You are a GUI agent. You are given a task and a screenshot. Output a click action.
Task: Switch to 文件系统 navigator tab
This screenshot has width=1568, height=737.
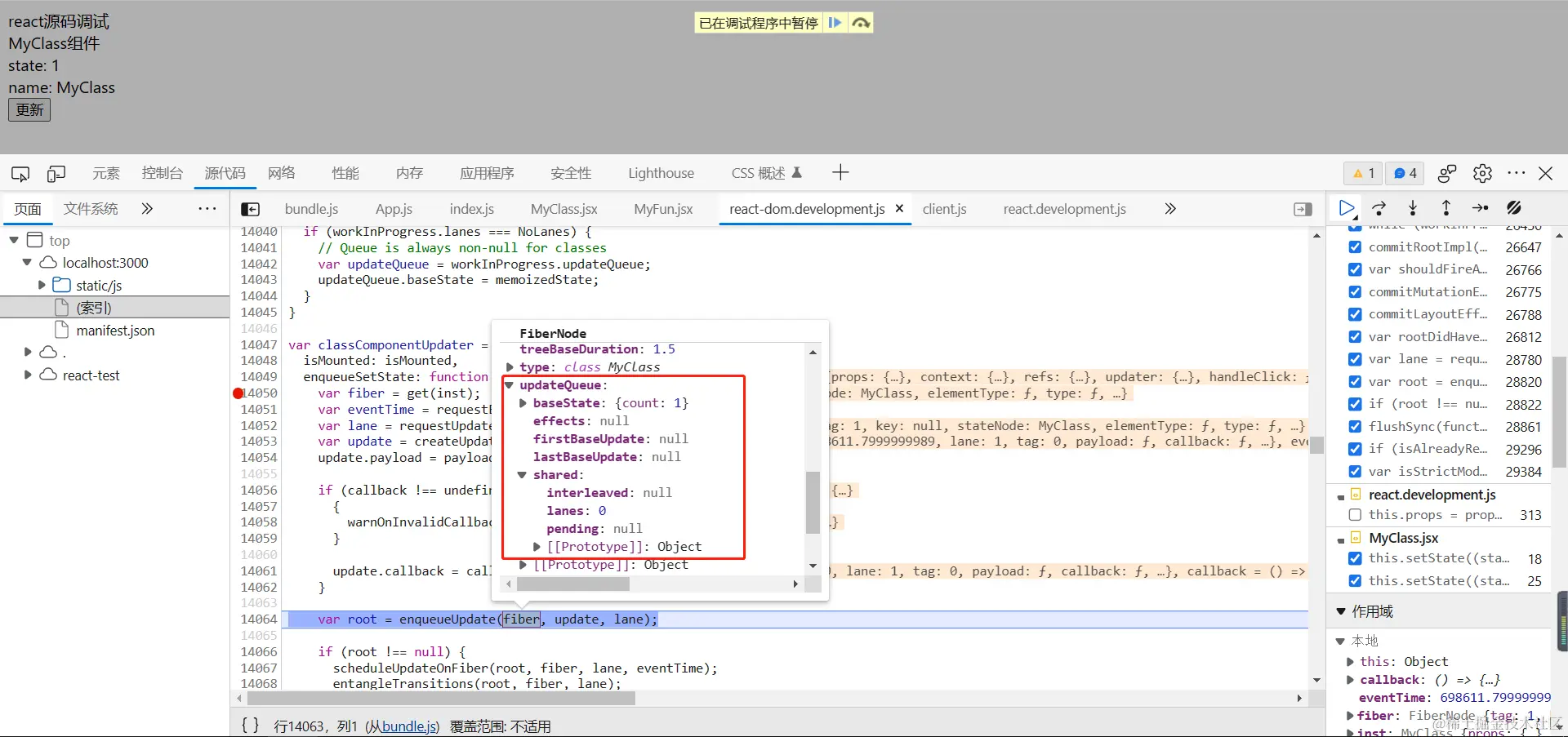pyautogui.click(x=91, y=209)
